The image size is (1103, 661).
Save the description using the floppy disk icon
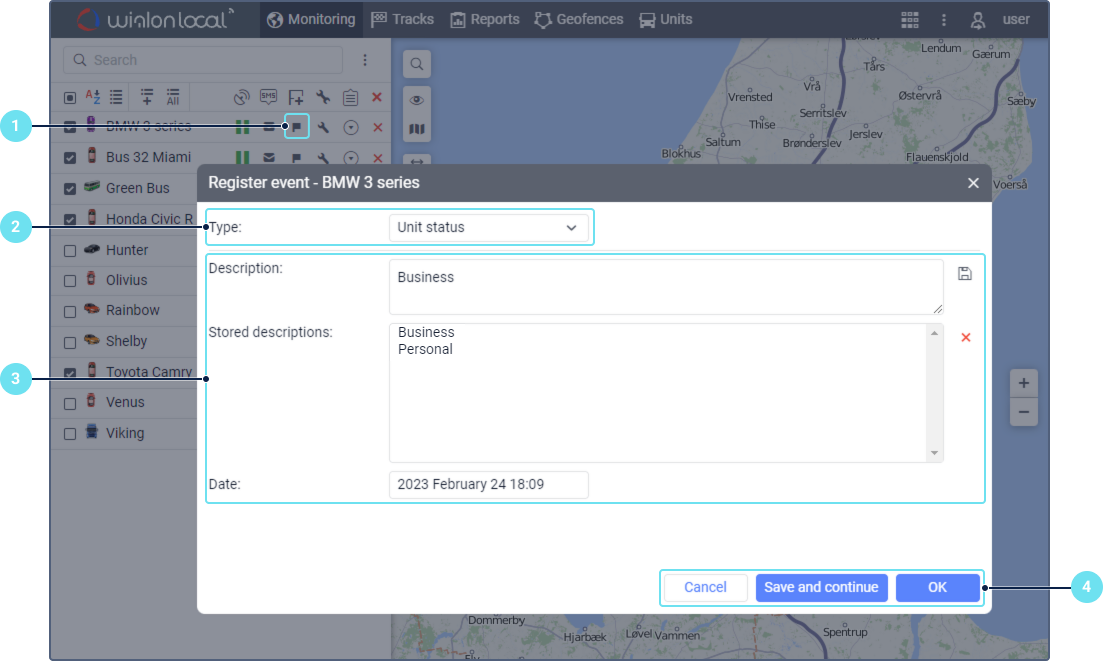[965, 274]
